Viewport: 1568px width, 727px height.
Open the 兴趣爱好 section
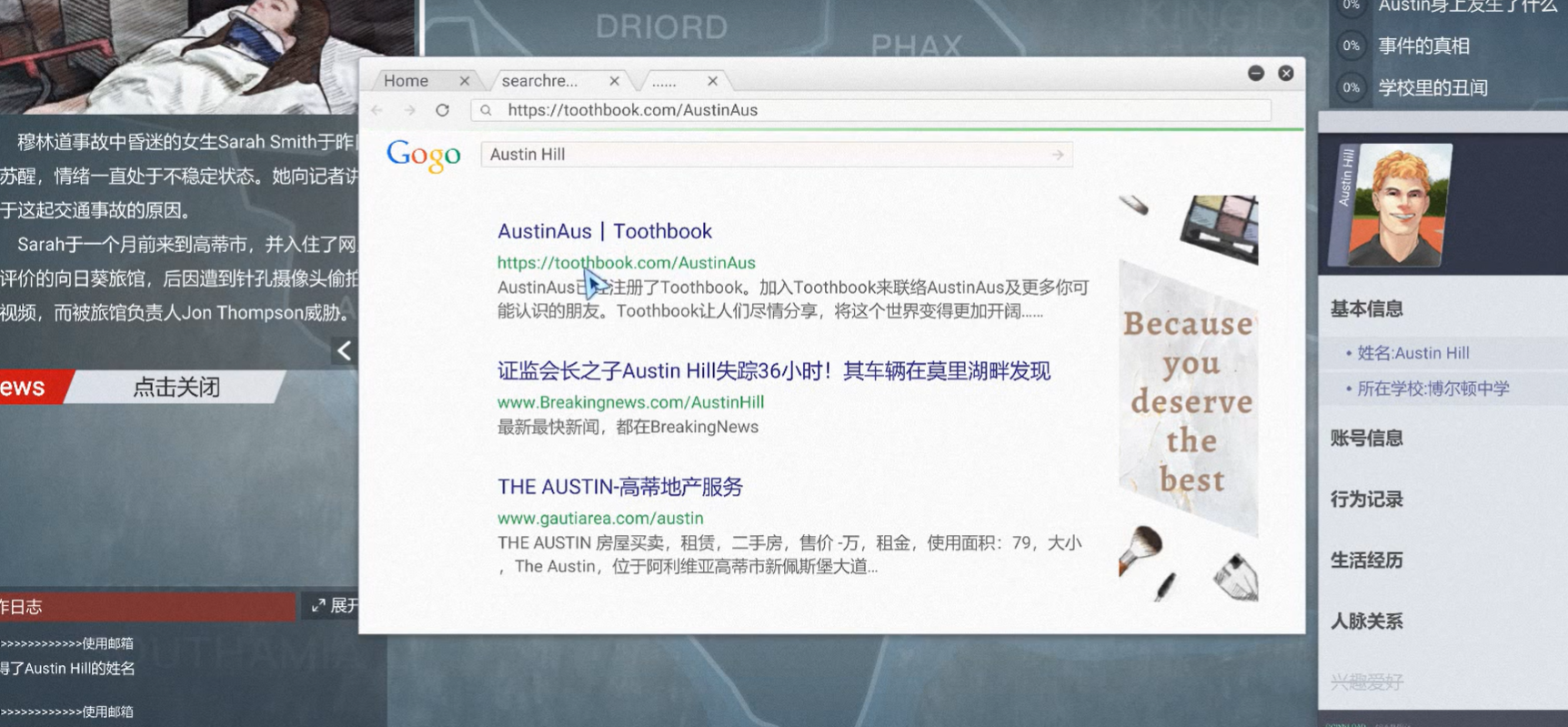coord(1367,682)
